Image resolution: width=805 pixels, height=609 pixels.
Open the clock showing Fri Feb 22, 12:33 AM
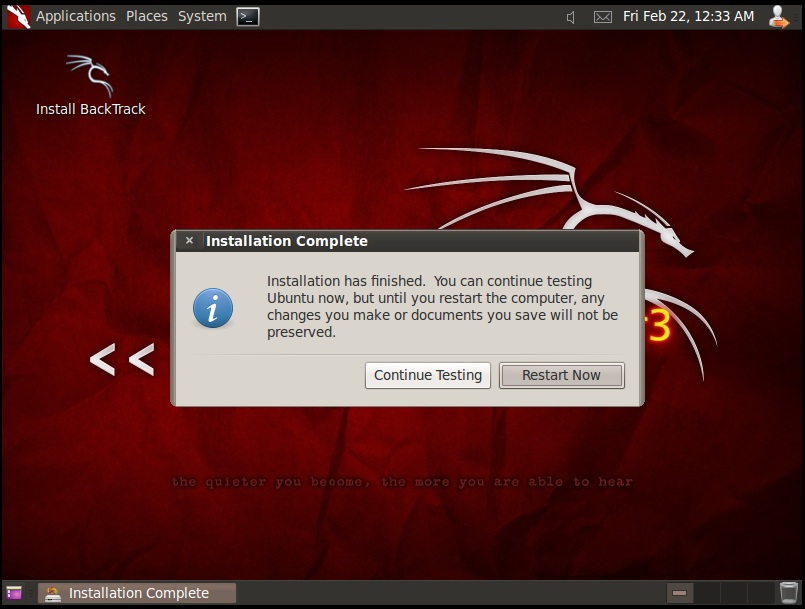688,16
